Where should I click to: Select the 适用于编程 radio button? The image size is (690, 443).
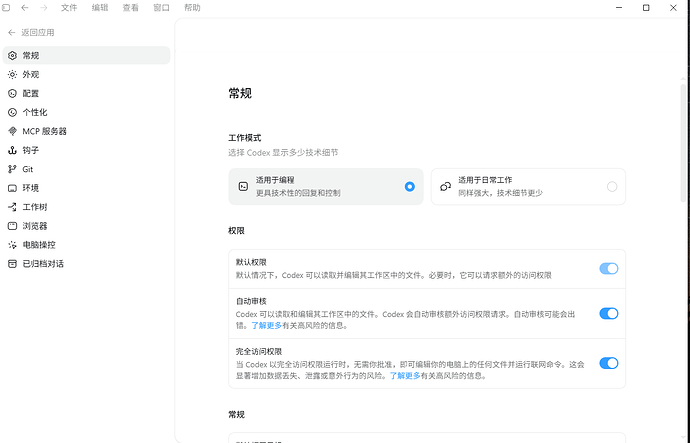[410, 187]
